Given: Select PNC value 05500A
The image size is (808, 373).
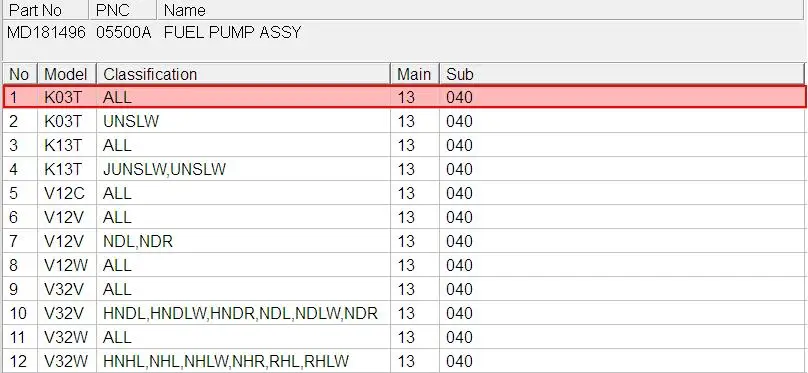Looking at the screenshot, I should tap(124, 32).
